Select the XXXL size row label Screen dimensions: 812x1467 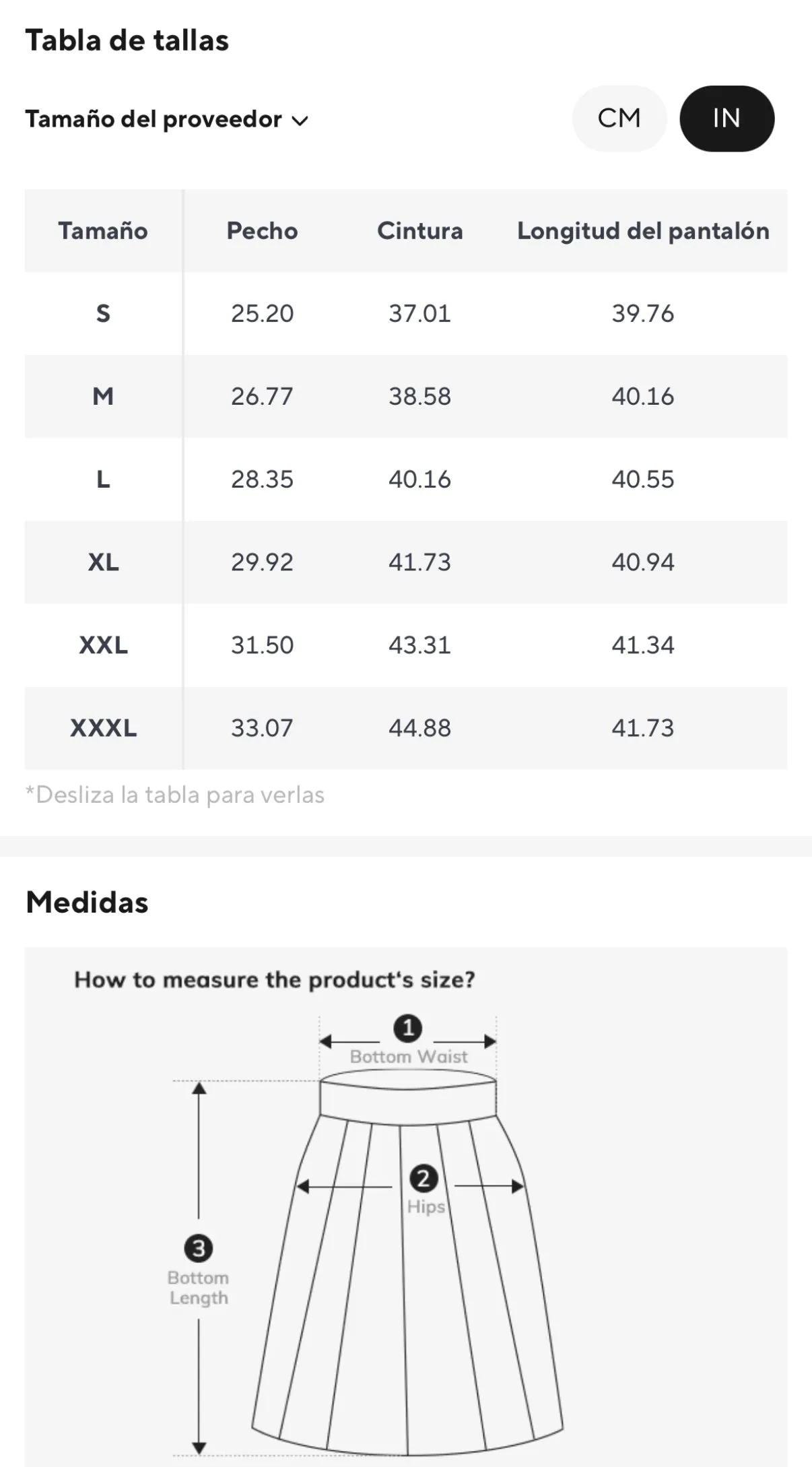(103, 728)
